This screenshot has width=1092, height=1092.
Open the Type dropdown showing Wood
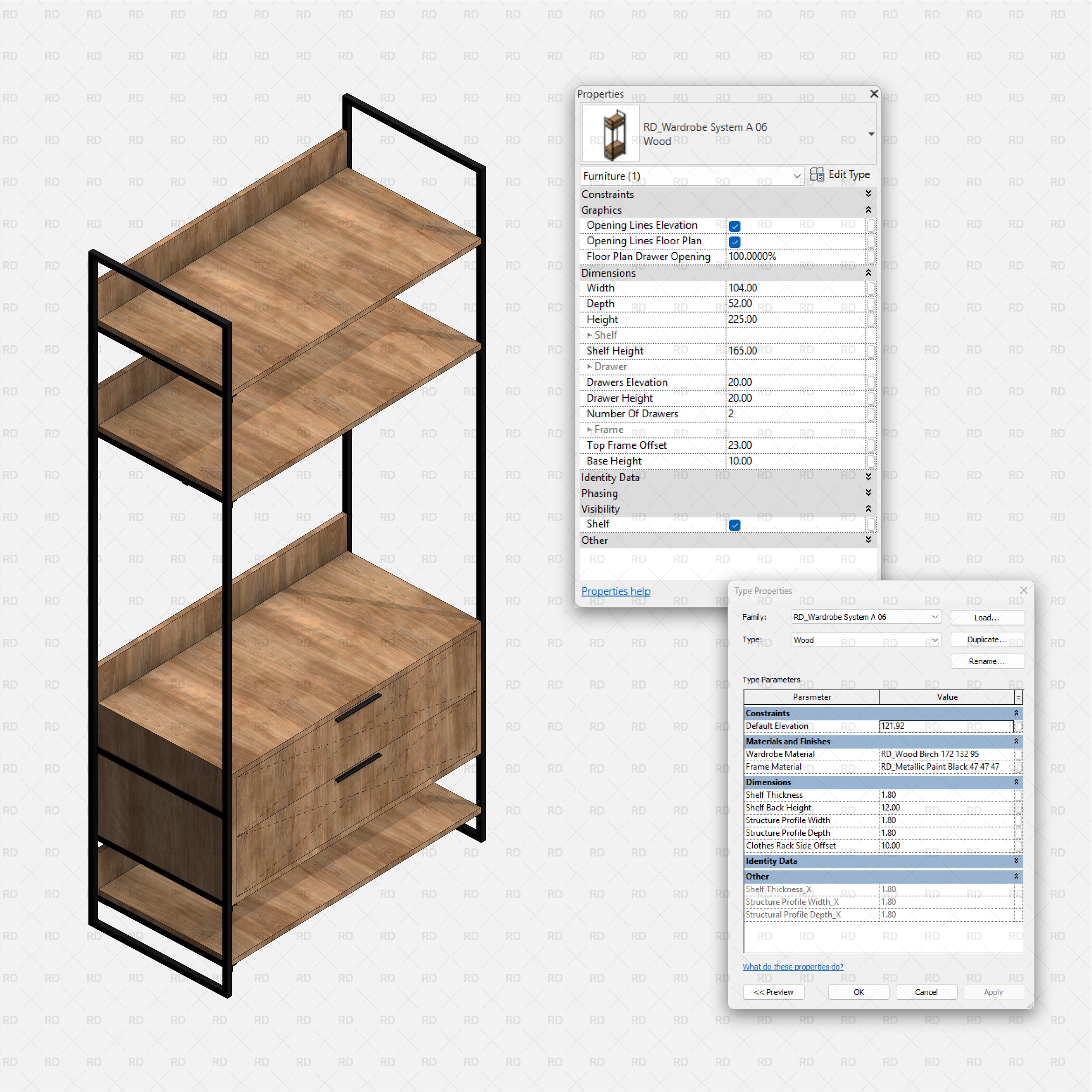[x=935, y=640]
